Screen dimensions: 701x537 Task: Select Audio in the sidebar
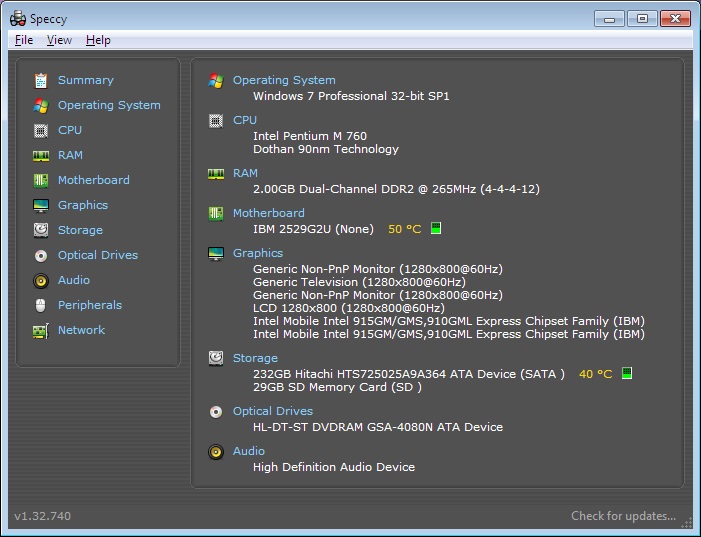pyautogui.click(x=74, y=280)
